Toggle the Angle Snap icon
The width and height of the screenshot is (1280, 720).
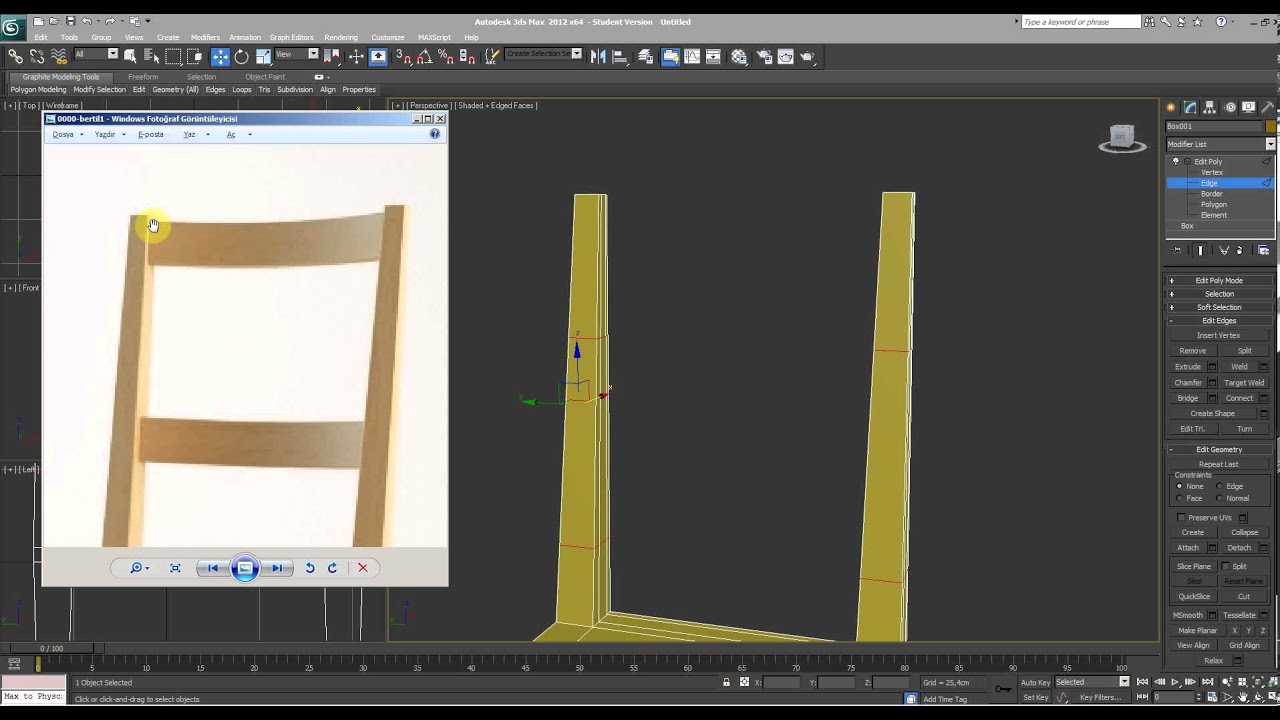425,56
